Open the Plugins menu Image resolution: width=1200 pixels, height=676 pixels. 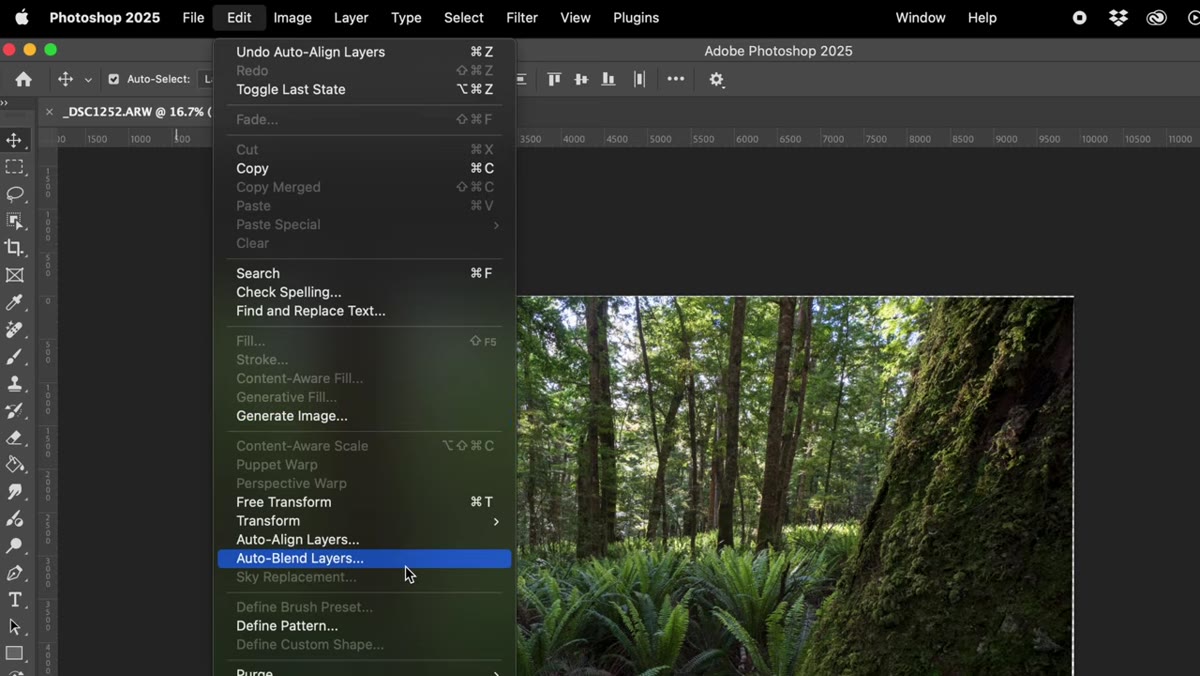click(636, 17)
